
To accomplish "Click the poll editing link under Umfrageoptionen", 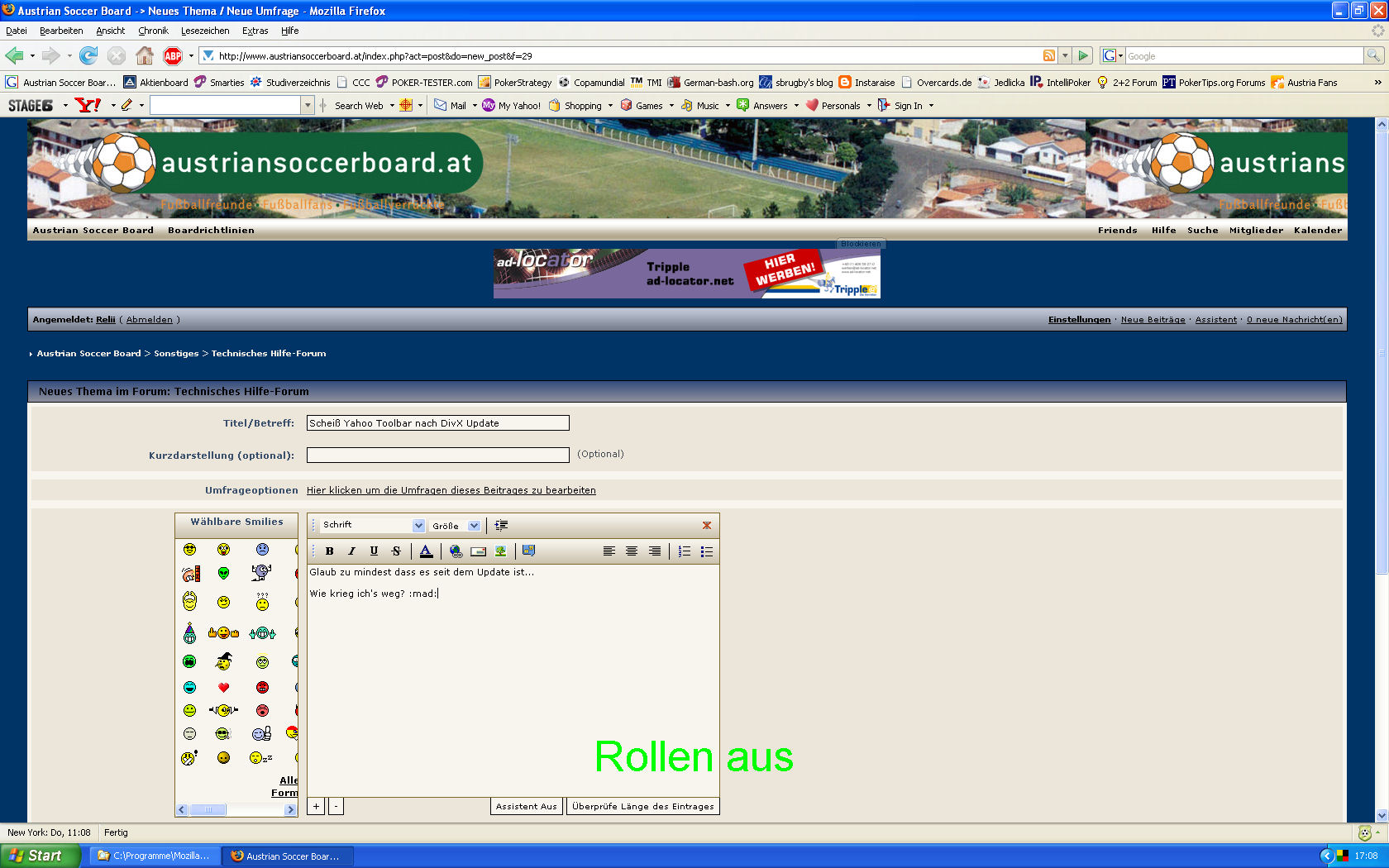I will click(451, 490).
